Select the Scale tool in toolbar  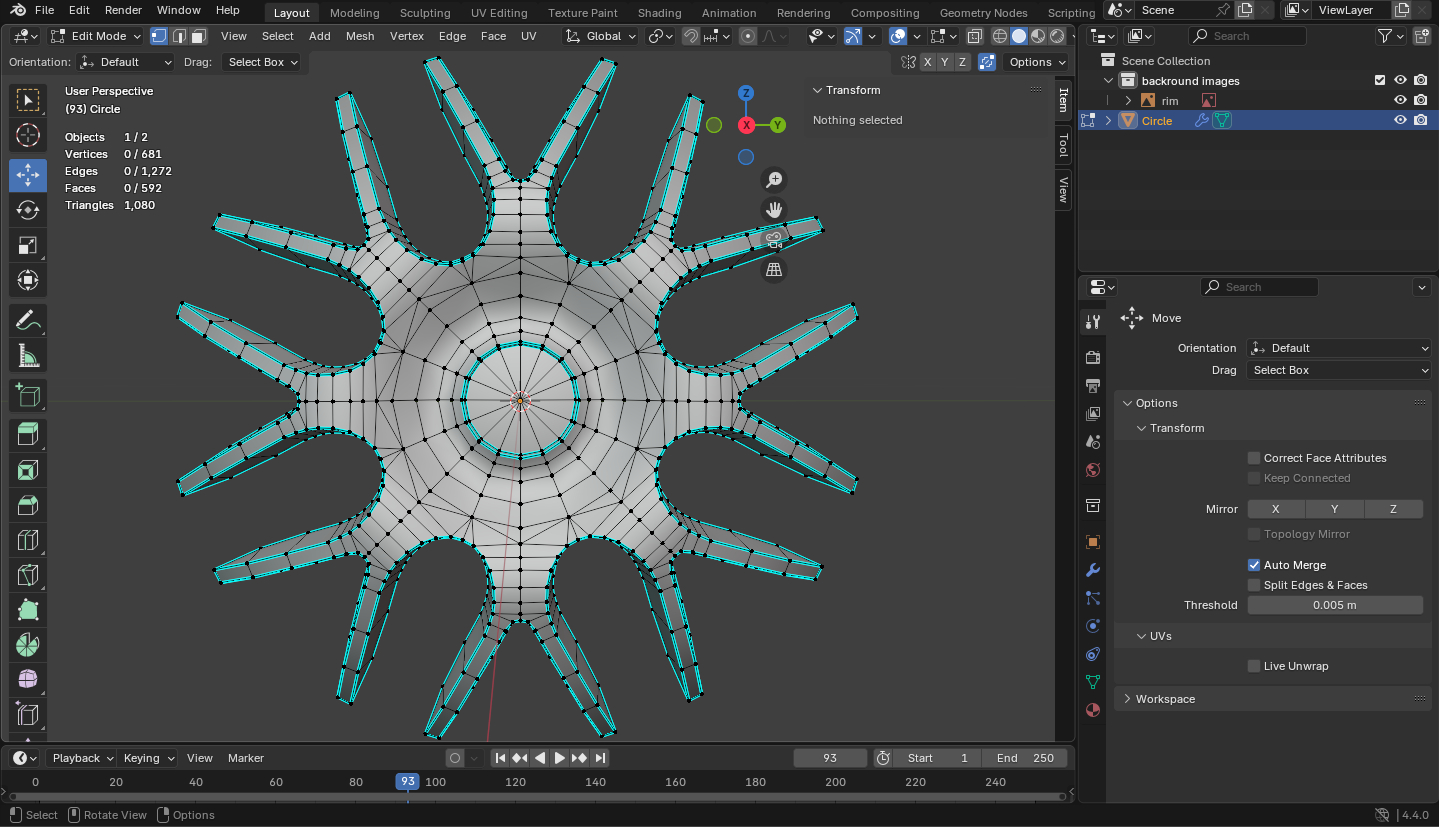pyautogui.click(x=28, y=245)
